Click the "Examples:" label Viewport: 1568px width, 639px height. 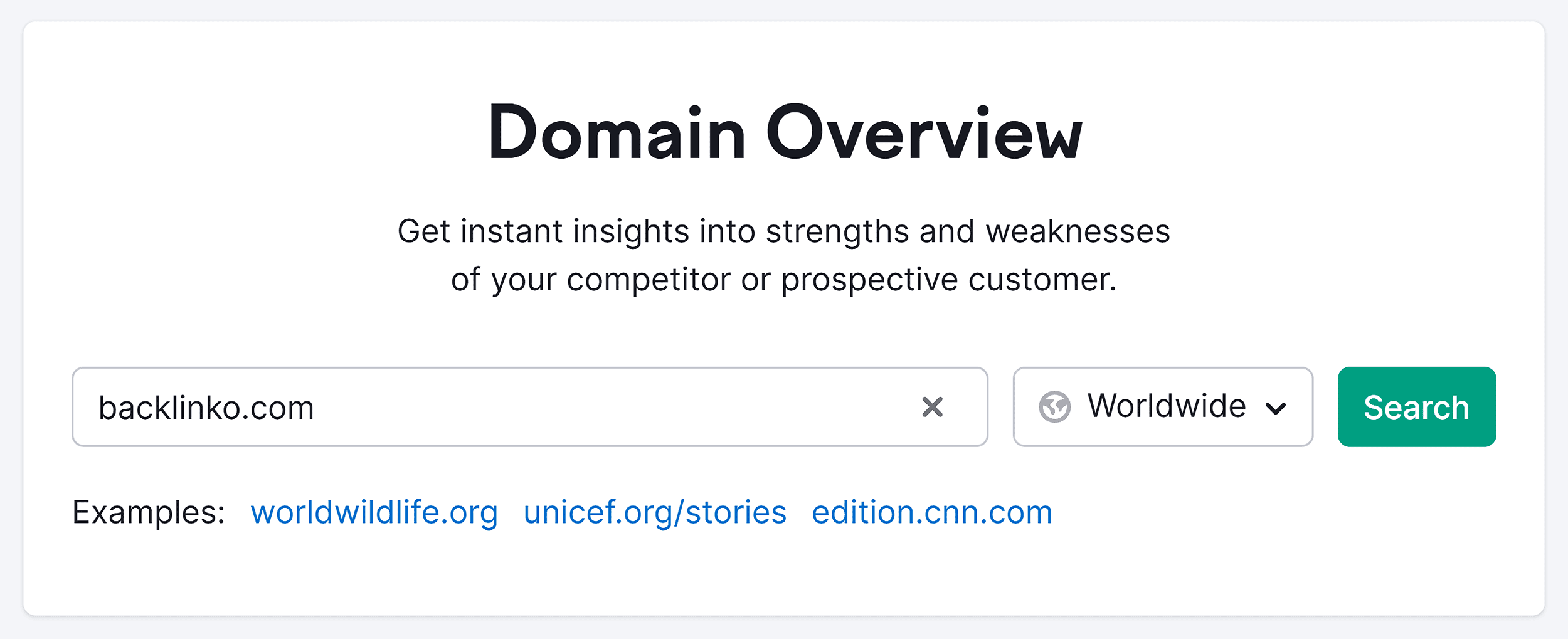149,512
